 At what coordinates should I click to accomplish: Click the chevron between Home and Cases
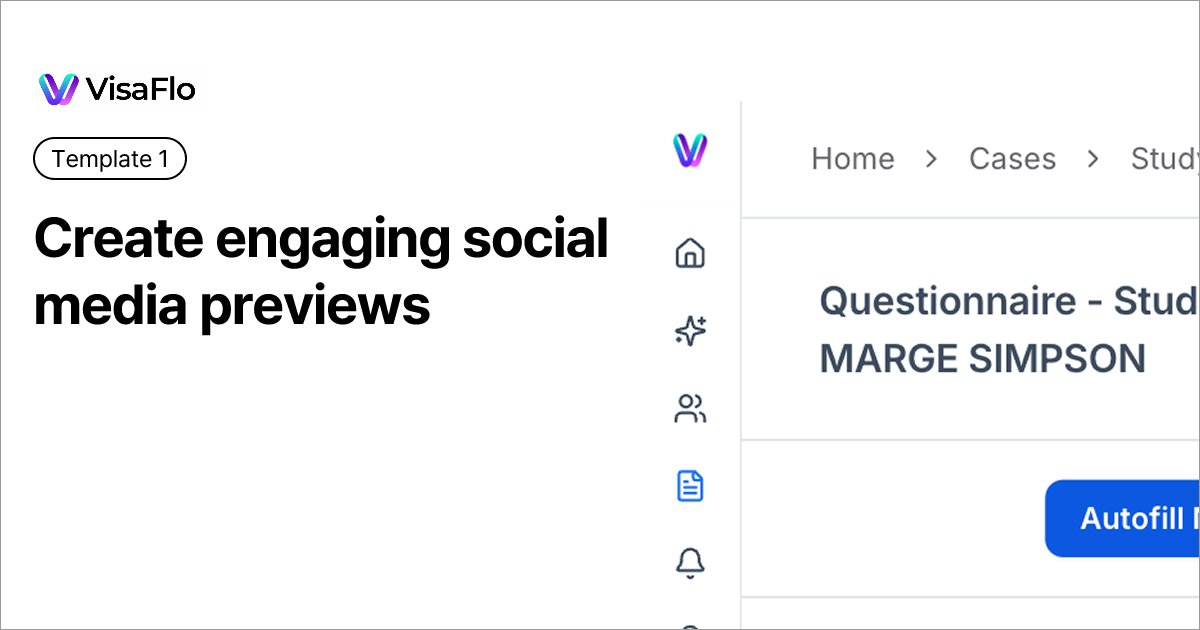point(931,159)
